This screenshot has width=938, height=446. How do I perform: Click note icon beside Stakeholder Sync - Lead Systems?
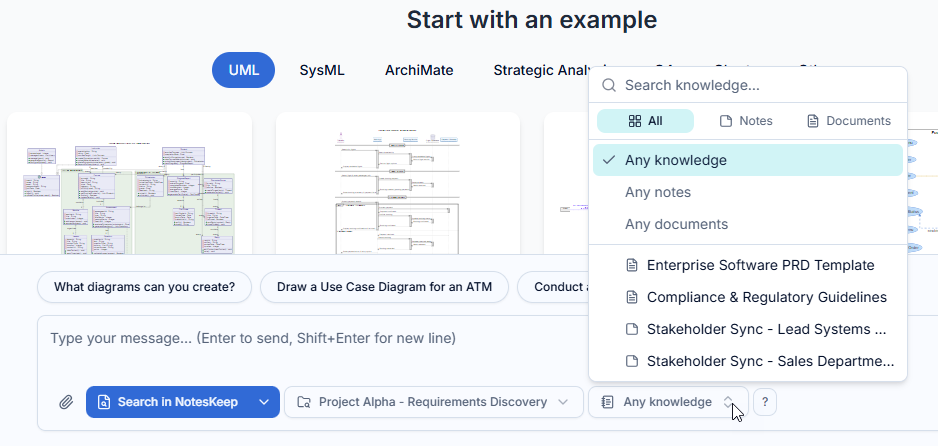point(632,329)
